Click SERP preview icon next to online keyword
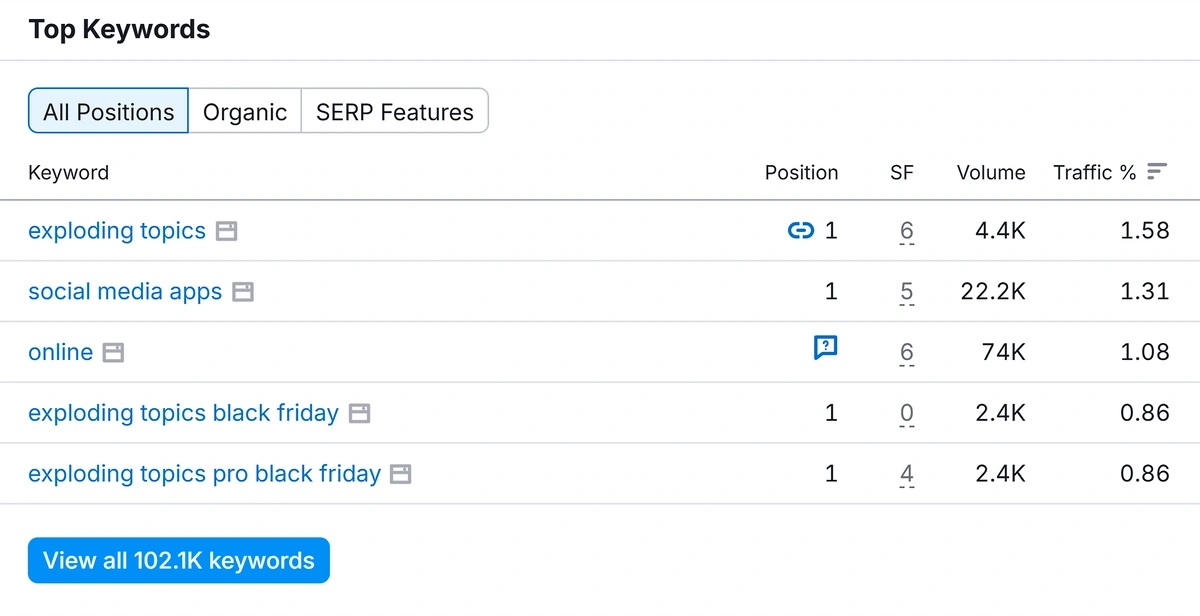The width and height of the screenshot is (1200, 616). pos(114,353)
